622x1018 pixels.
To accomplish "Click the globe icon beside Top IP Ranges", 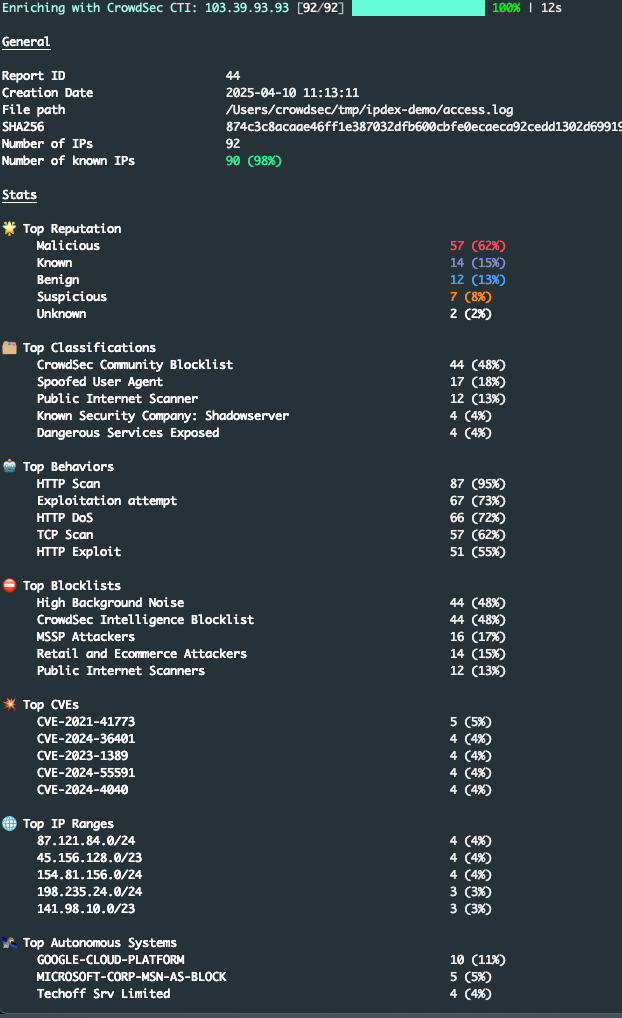I will 9,824.
